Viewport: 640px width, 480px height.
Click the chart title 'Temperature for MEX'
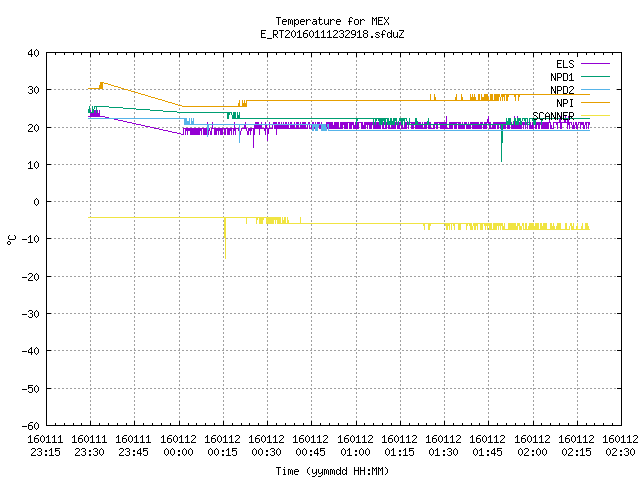[x=332, y=21]
